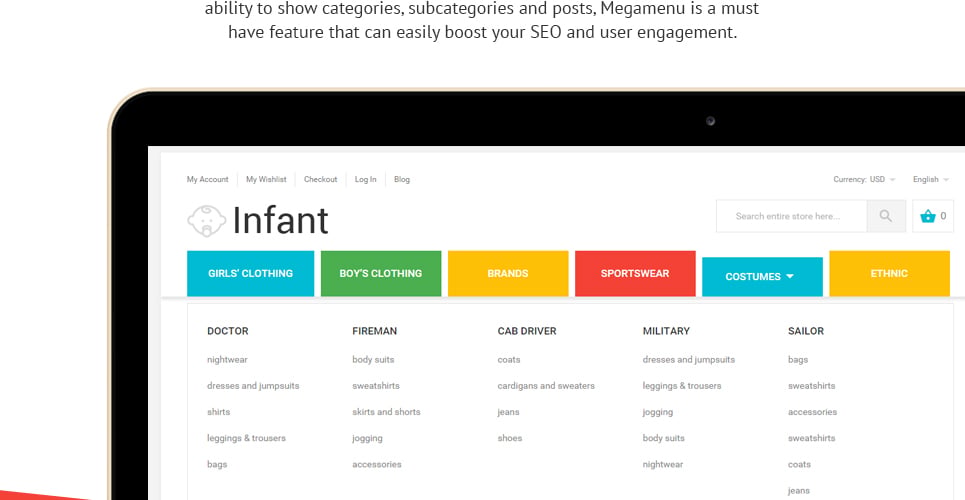Open nightwear under Doctor
Viewport: 965px width, 500px height.
click(x=227, y=360)
